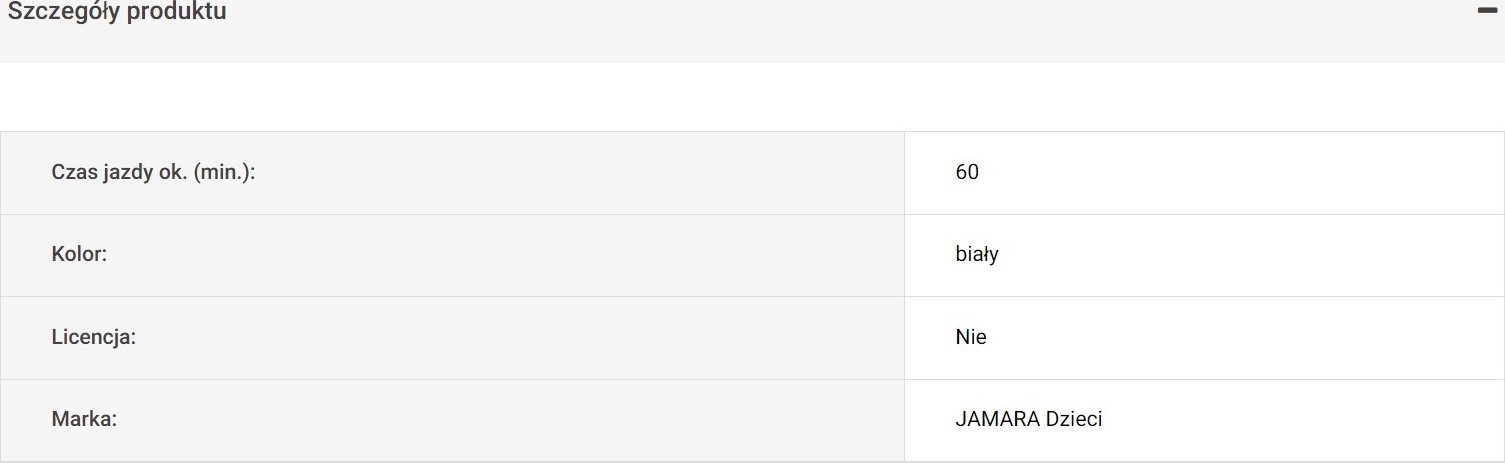
Task: Click the Licencja: label
Action: click(x=93, y=337)
